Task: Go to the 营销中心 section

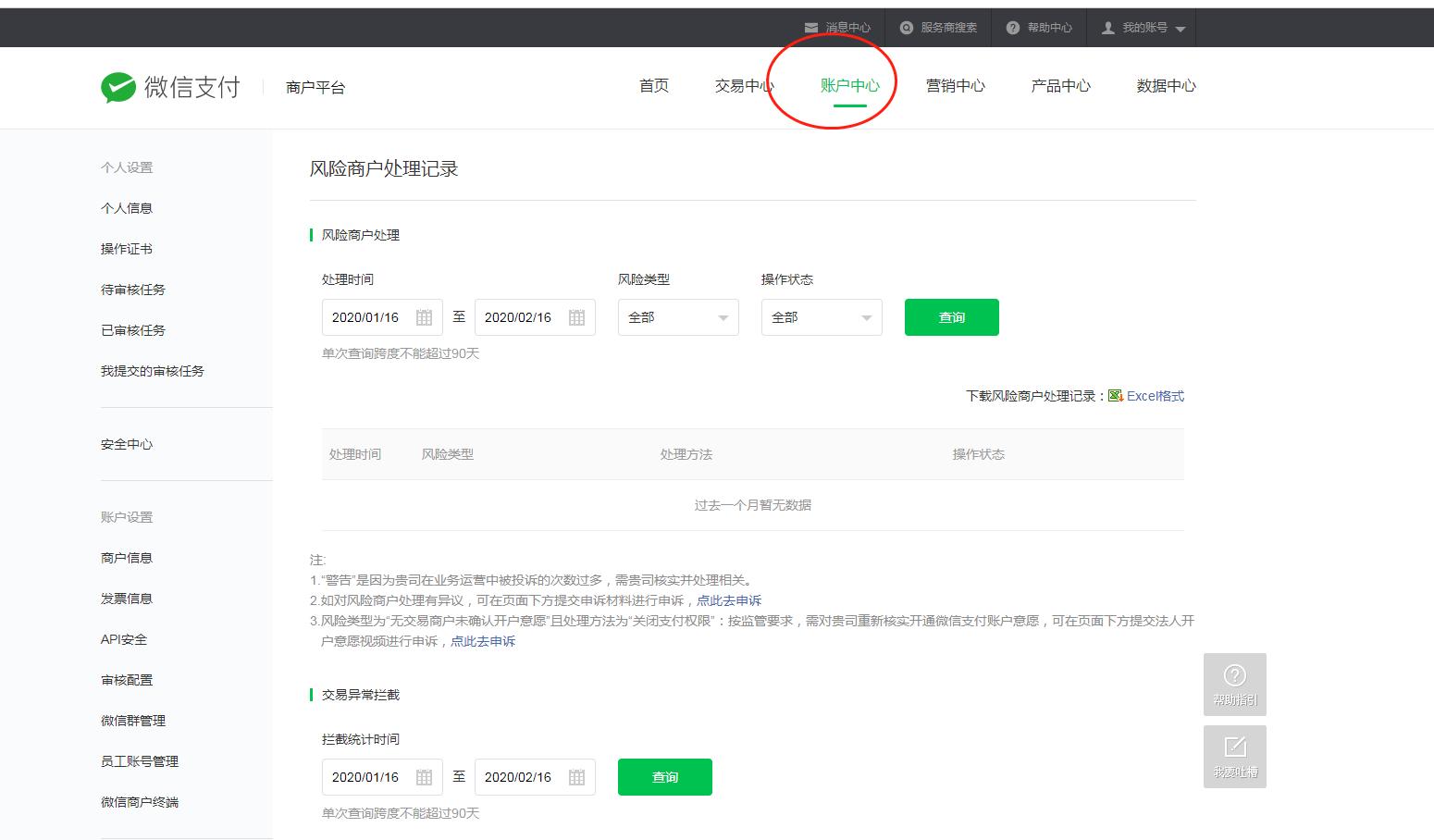Action: tap(956, 85)
